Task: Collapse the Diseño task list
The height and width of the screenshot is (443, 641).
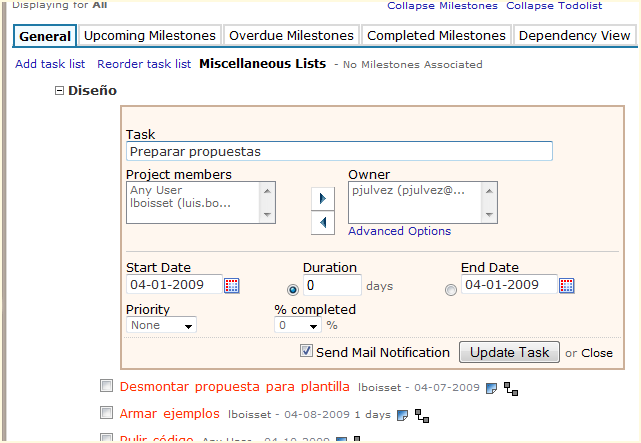Action: click(x=59, y=91)
